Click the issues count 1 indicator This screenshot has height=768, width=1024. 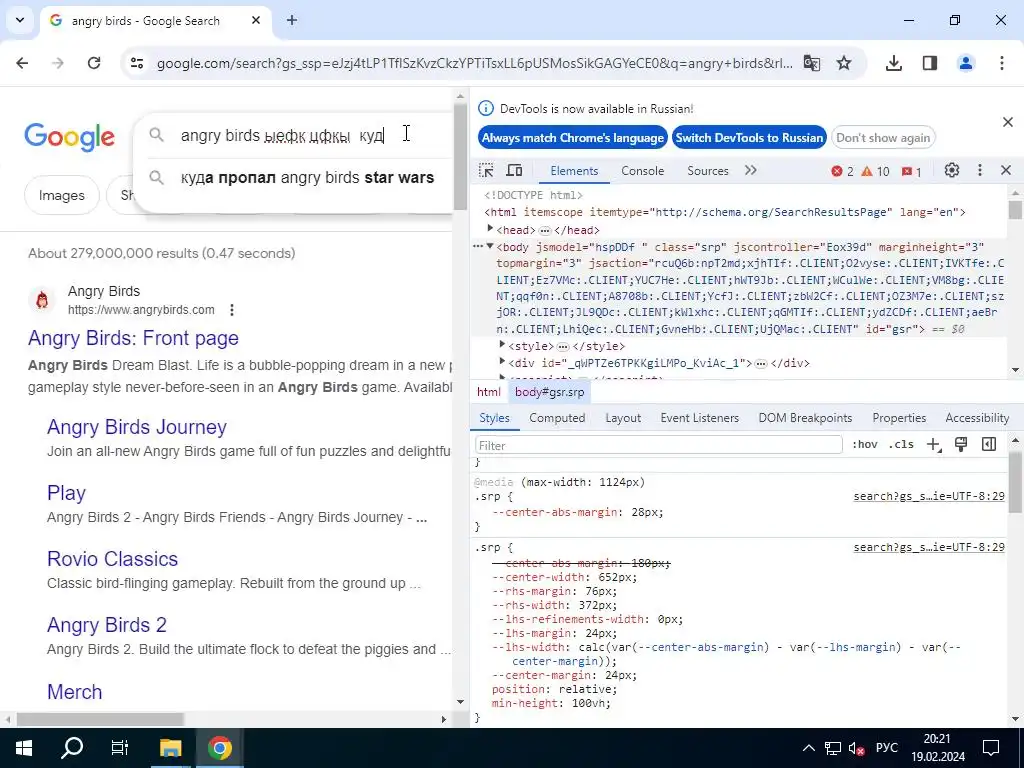(912, 172)
